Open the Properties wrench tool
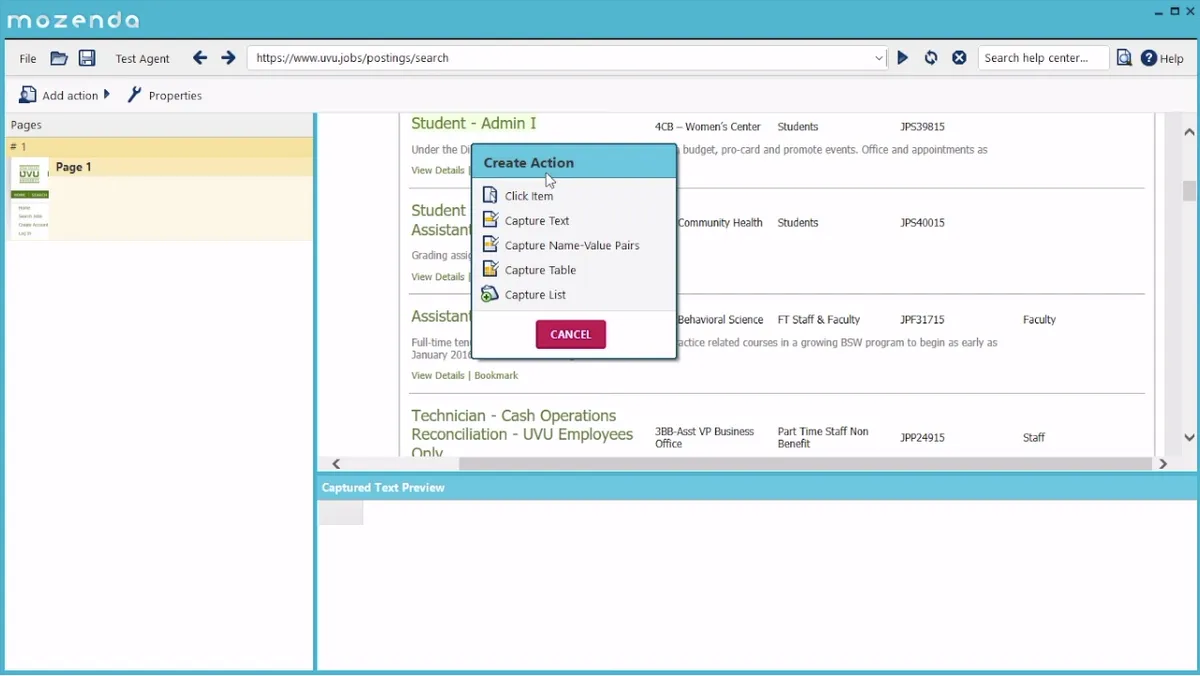 (x=164, y=95)
